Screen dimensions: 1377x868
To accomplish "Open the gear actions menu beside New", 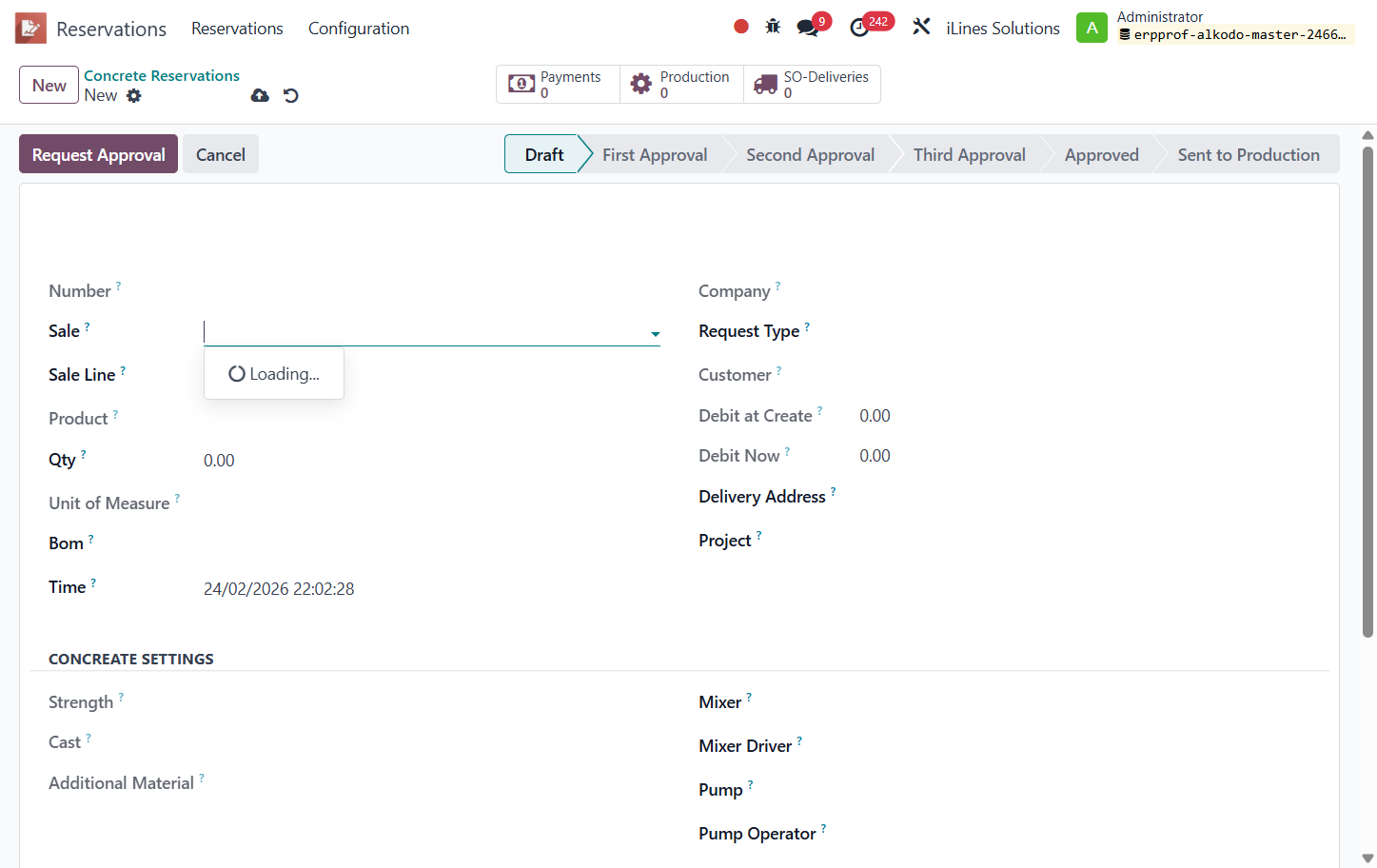I will 134,95.
